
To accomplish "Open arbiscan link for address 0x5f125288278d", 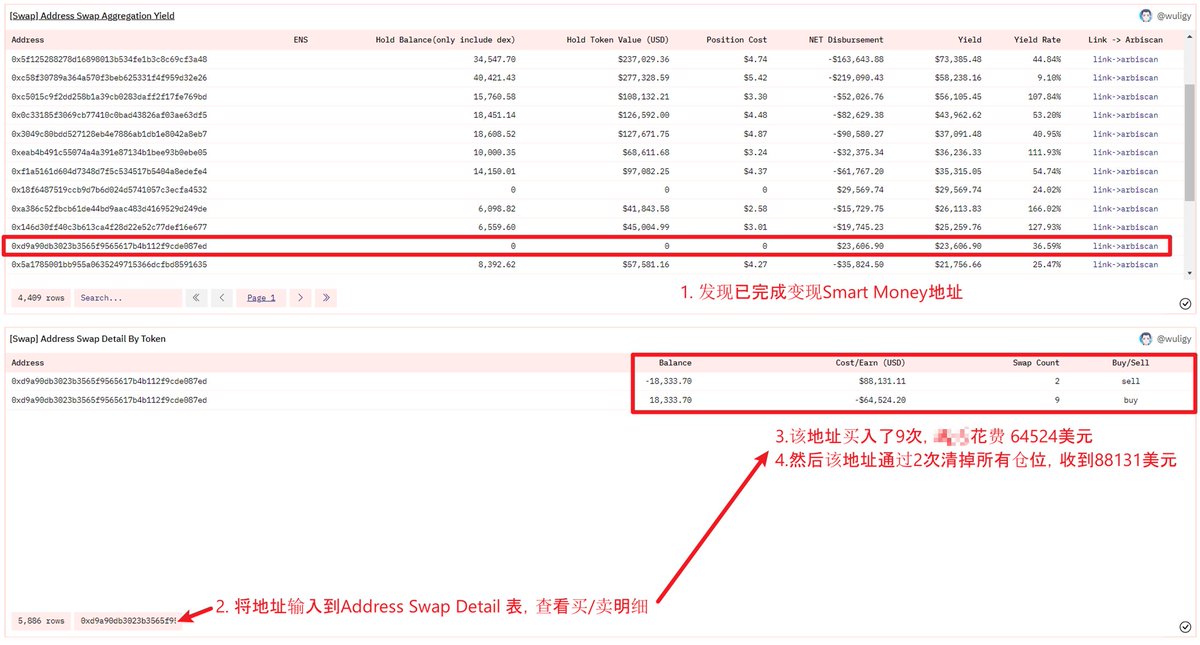I will click(1125, 59).
